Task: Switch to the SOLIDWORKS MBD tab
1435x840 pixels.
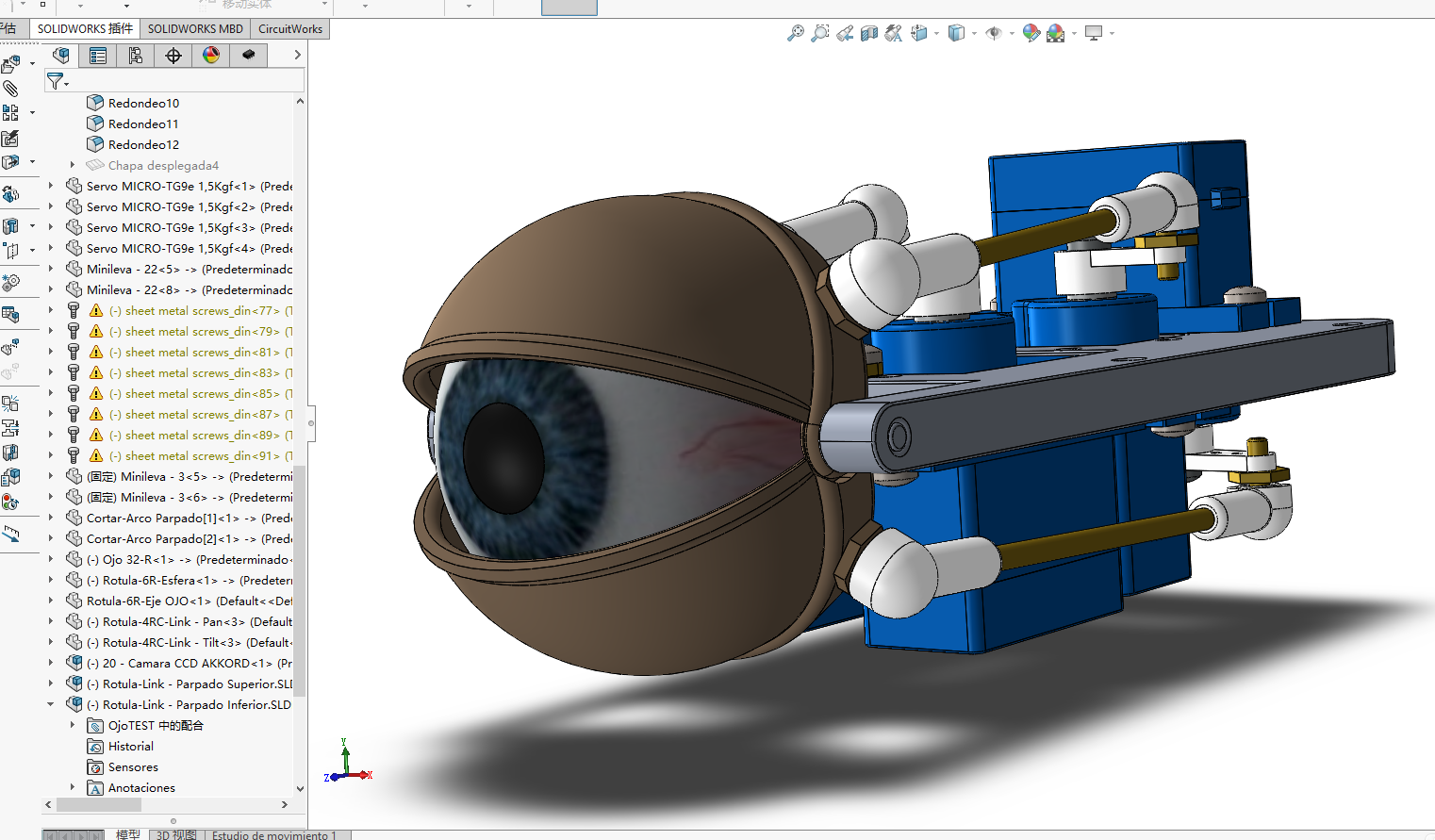Action: click(195, 28)
